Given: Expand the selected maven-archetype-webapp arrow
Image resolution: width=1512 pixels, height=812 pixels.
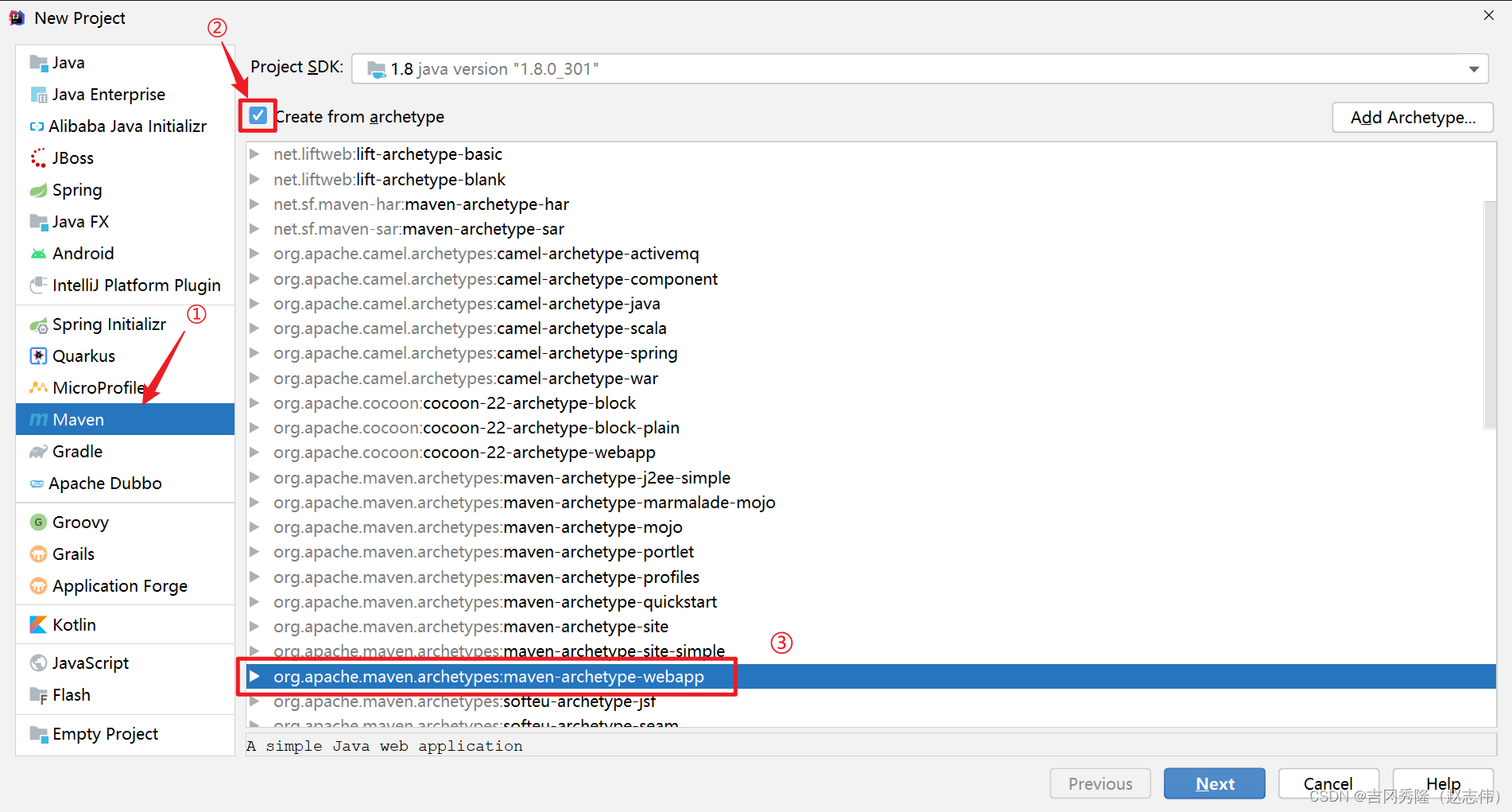Looking at the screenshot, I should [254, 677].
